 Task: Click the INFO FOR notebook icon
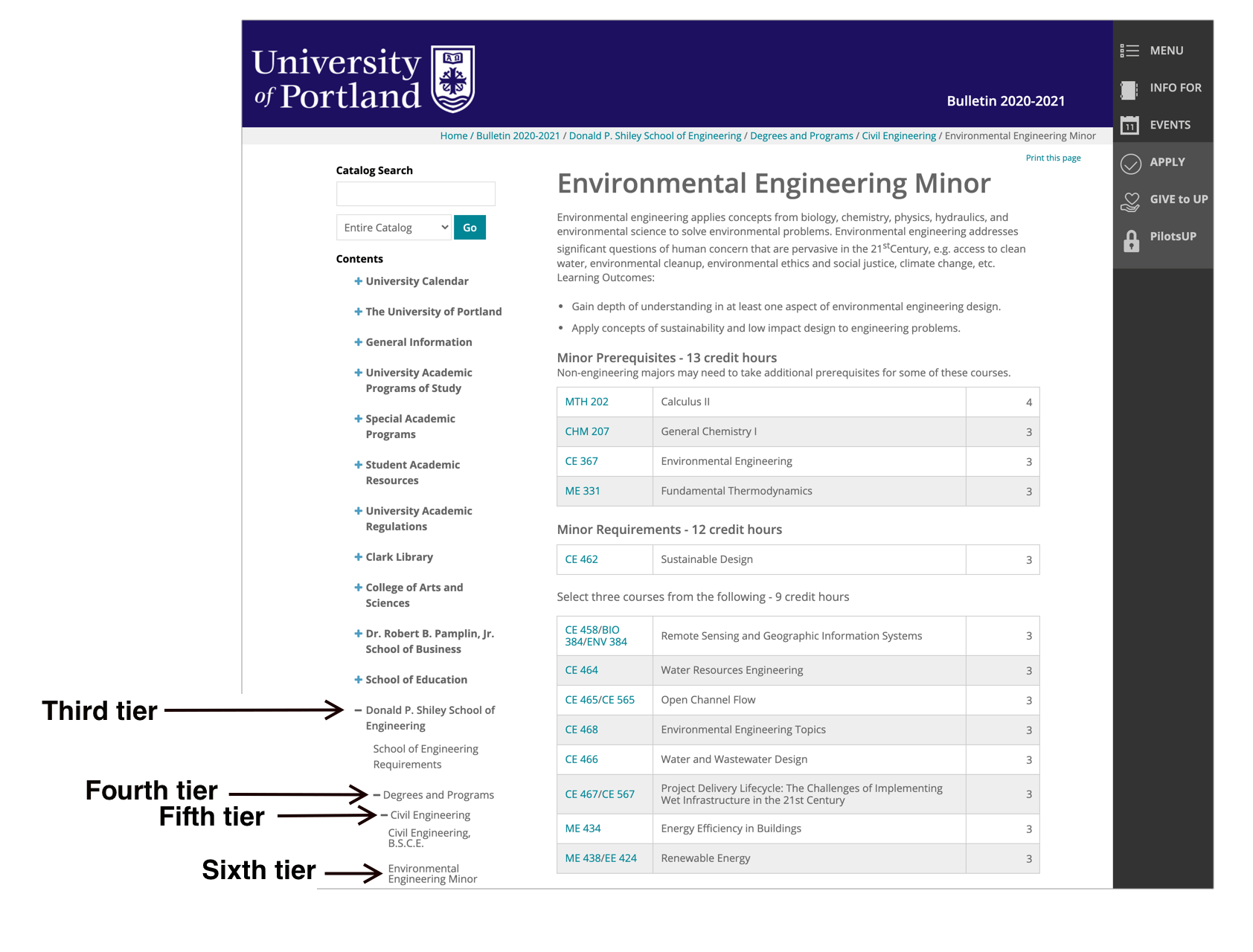click(x=1129, y=89)
